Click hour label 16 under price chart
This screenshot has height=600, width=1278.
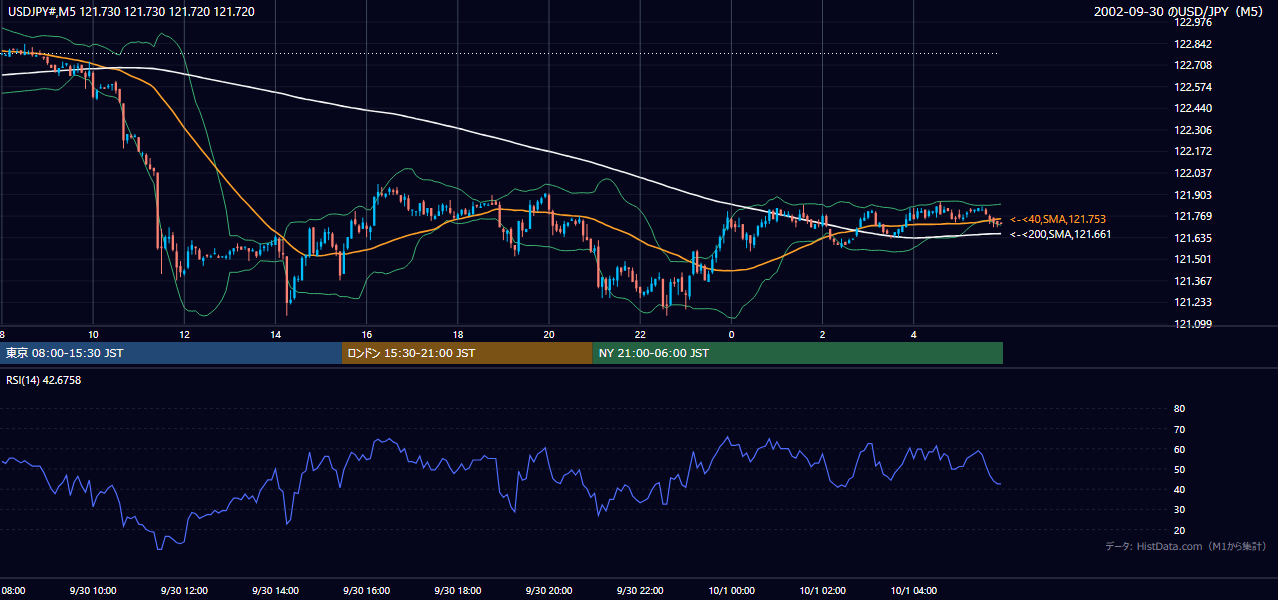(x=367, y=334)
